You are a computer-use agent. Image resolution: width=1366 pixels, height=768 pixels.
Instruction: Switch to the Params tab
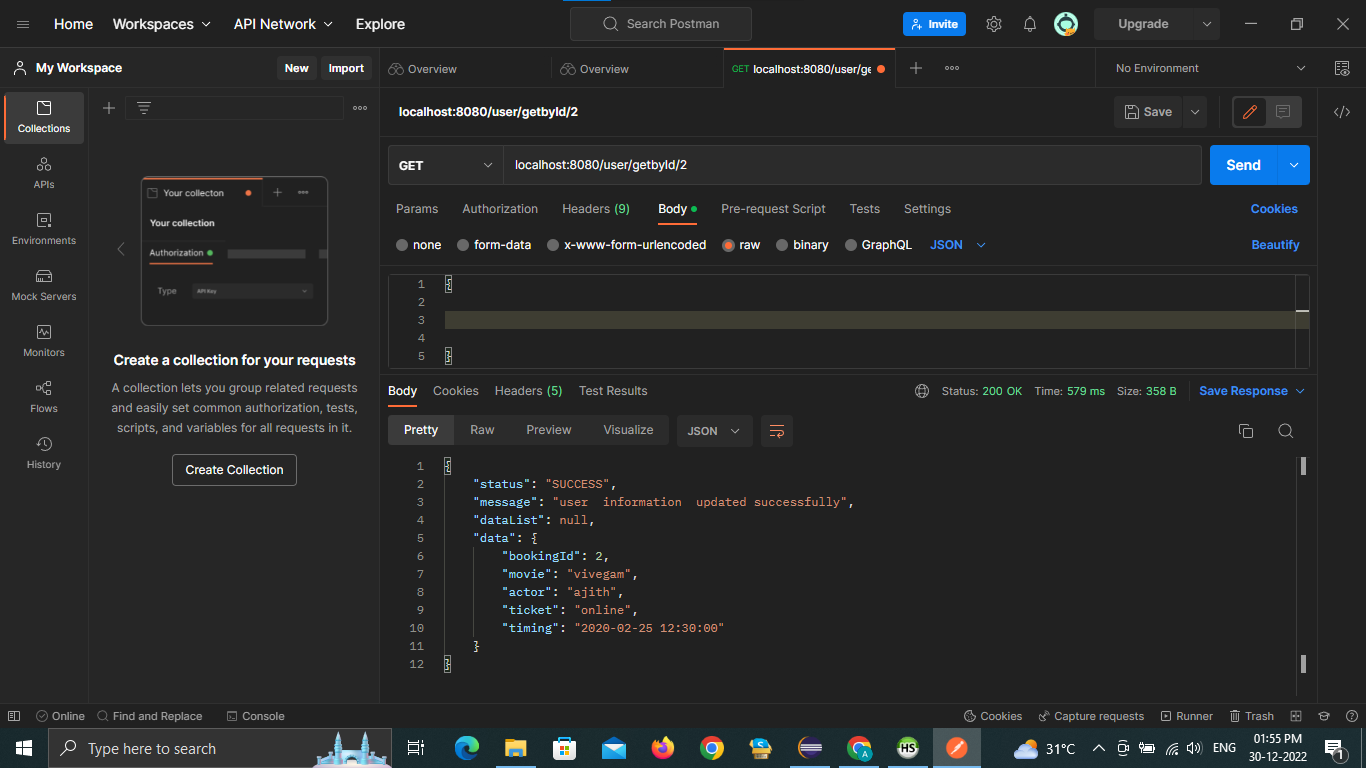(417, 209)
